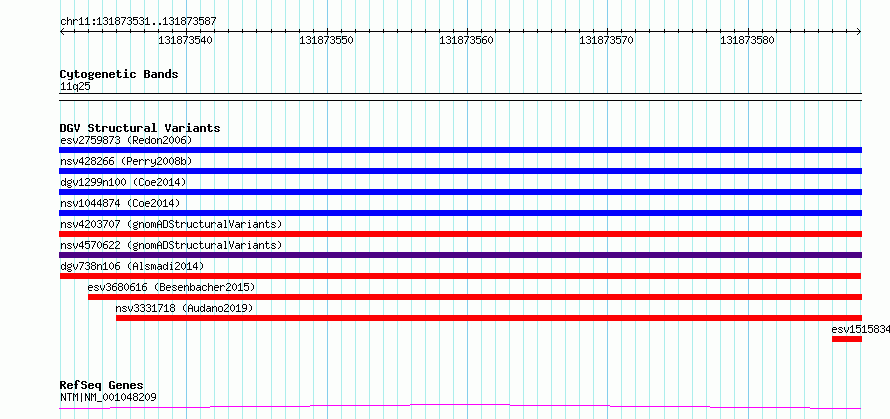Click the left arrow of the ruler
Viewport: 890px width, 419px height.
tap(63, 32)
